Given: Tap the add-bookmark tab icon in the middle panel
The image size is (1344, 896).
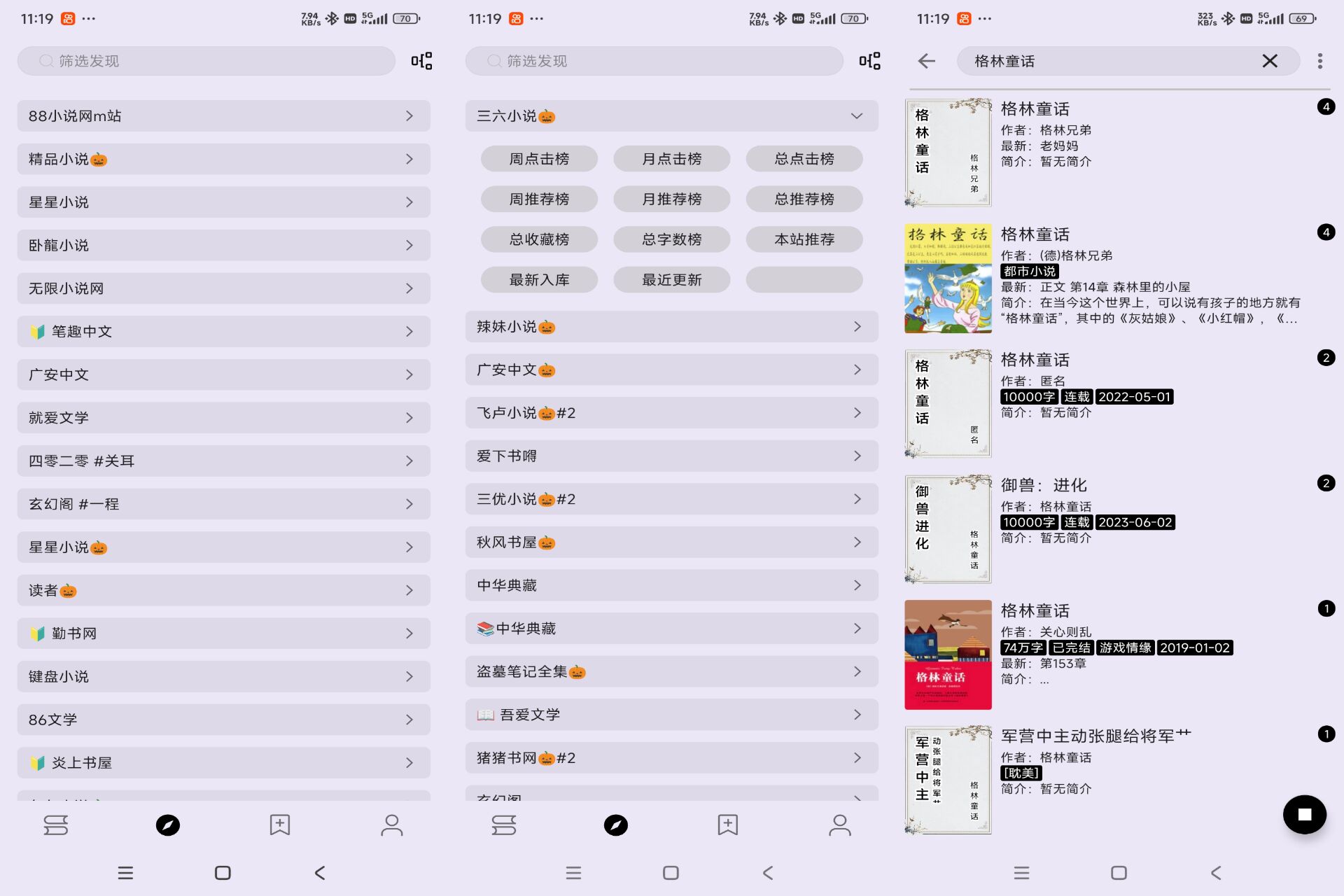Looking at the screenshot, I should tap(727, 825).
